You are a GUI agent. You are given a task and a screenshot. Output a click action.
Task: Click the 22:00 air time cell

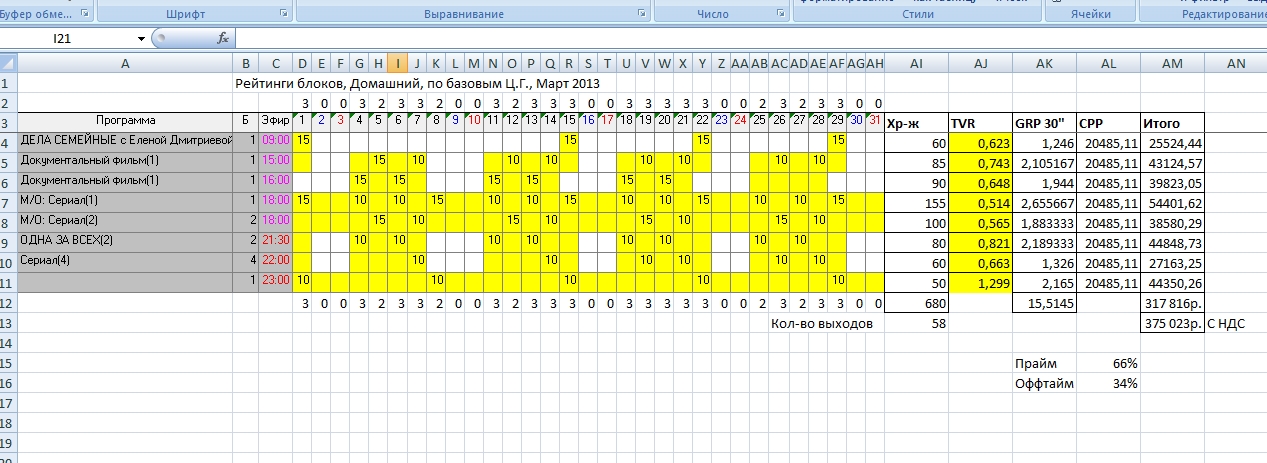click(x=276, y=260)
